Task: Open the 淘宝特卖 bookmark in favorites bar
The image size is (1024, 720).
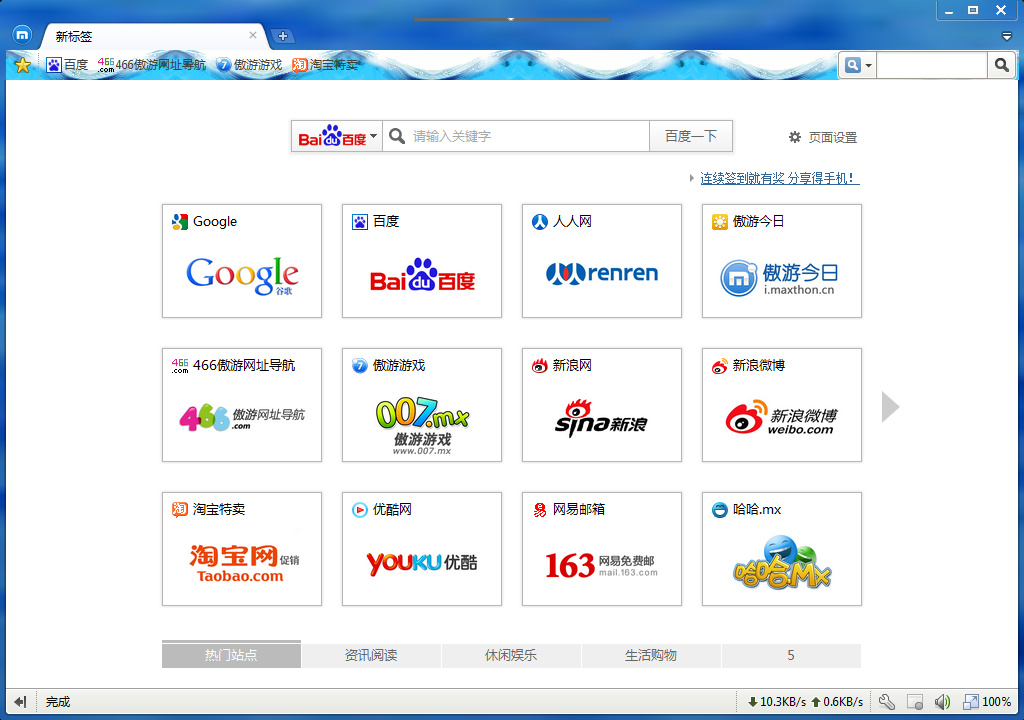Action: pos(325,65)
